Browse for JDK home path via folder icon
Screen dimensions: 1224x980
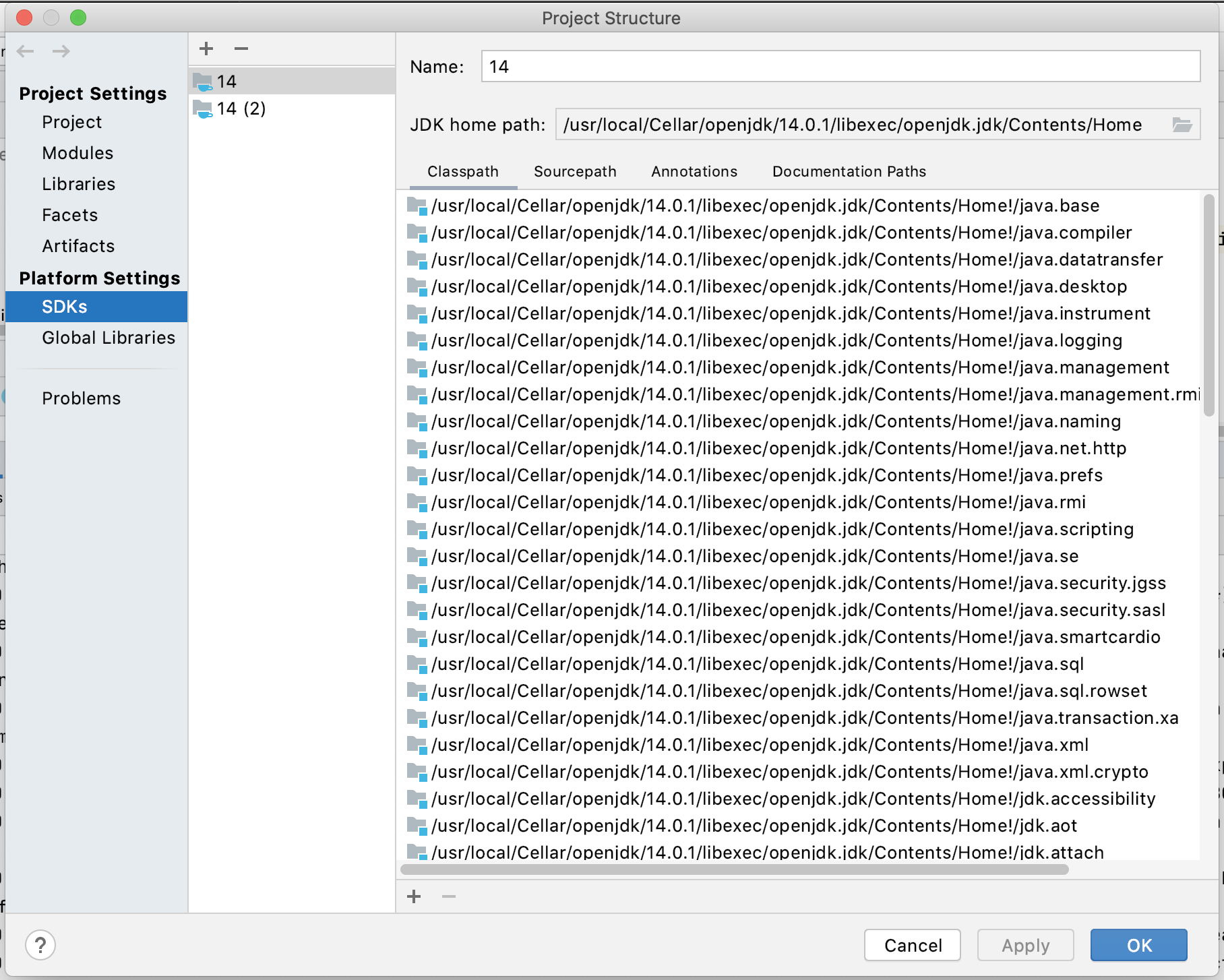point(1183,125)
